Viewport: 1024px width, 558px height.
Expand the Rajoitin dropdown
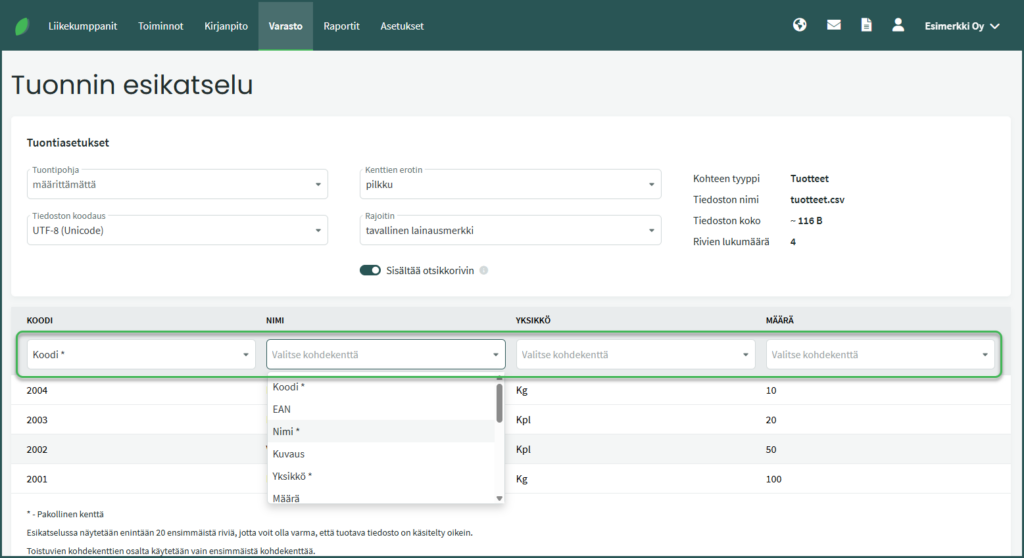coord(510,230)
